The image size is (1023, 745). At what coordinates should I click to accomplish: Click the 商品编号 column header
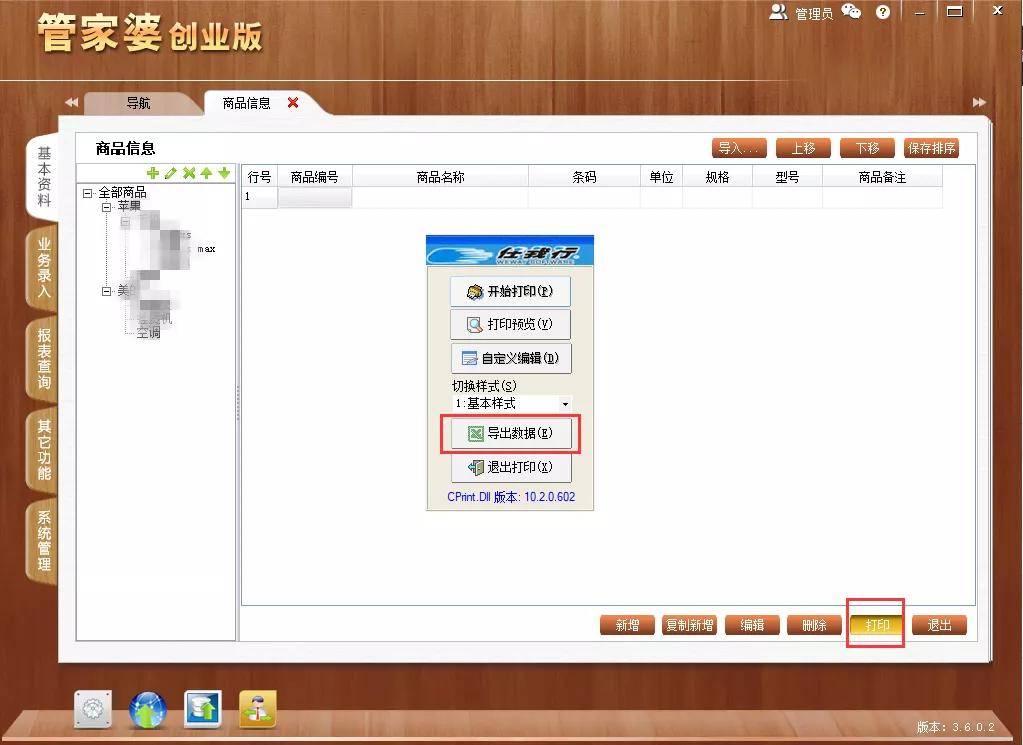click(315, 177)
